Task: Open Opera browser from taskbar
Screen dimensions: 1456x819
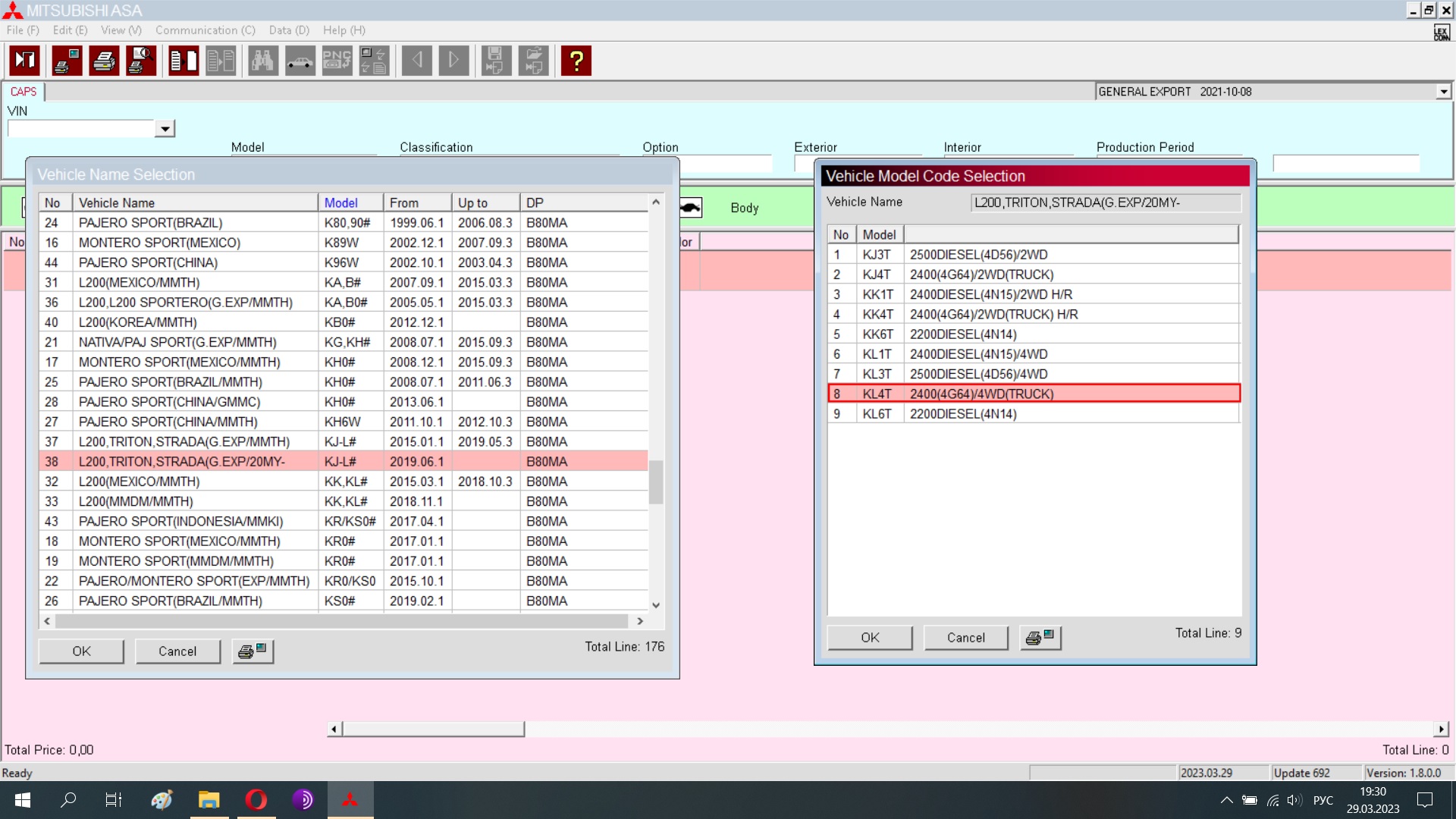Action: coord(256,800)
